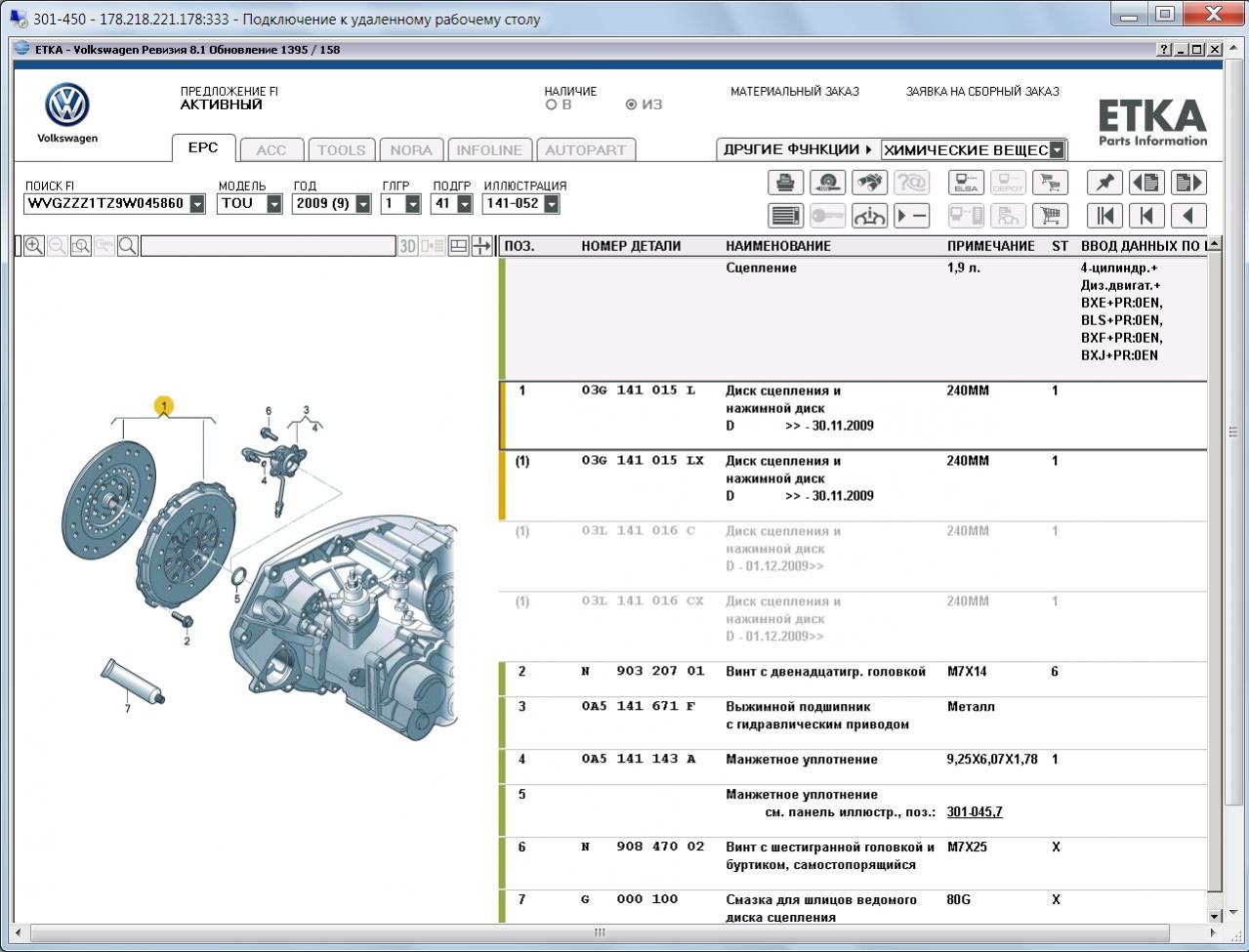Open the ГЛГР main group dropdown
Image resolution: width=1249 pixels, height=952 pixels.
pos(413,204)
